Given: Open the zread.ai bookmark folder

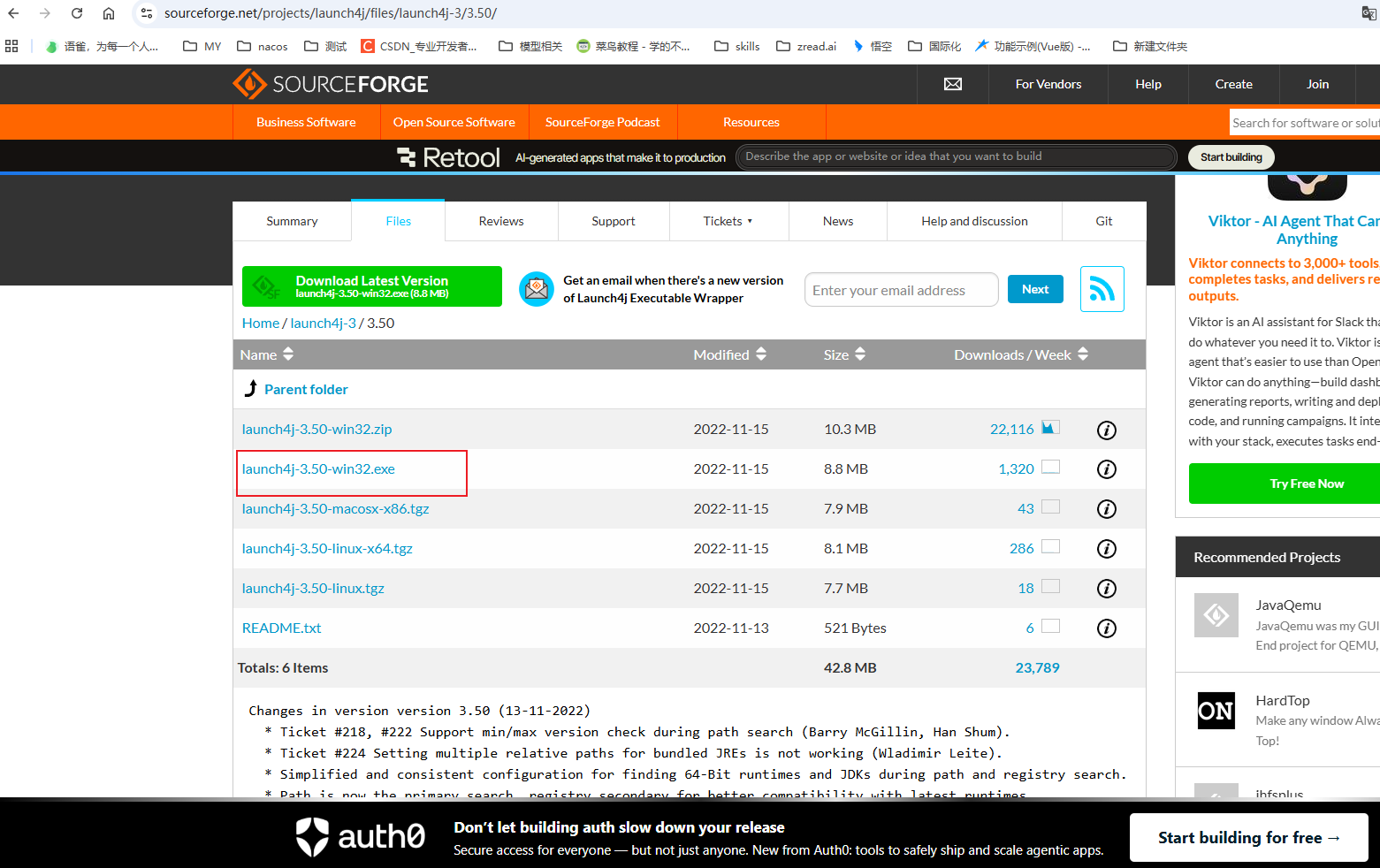Looking at the screenshot, I should tap(806, 46).
